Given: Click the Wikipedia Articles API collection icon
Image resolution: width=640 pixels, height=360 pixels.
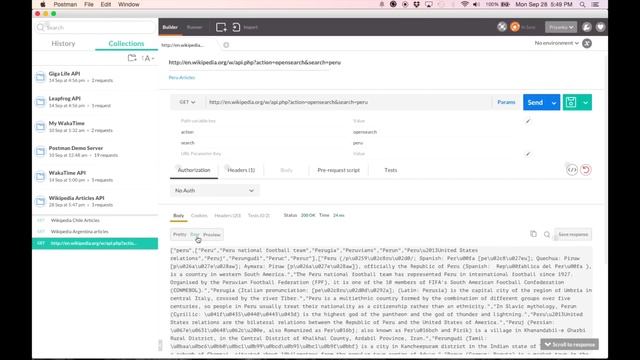Looking at the screenshot, I should (x=40, y=201).
